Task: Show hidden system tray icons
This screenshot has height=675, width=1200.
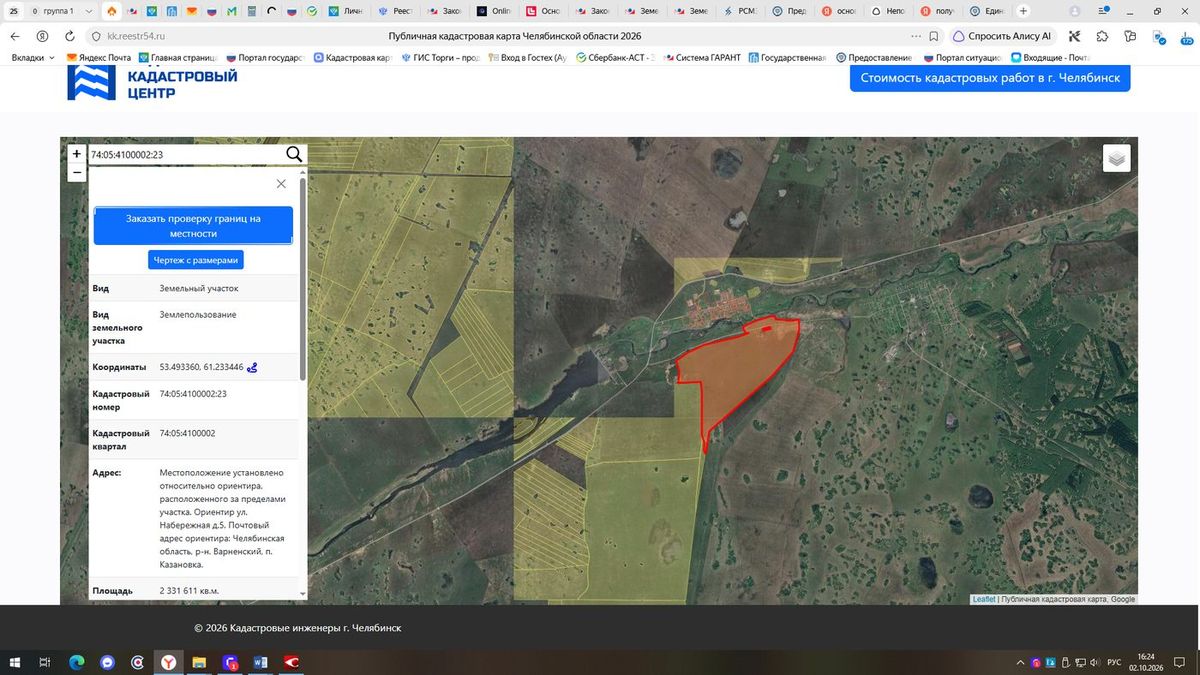Action: (1021, 662)
